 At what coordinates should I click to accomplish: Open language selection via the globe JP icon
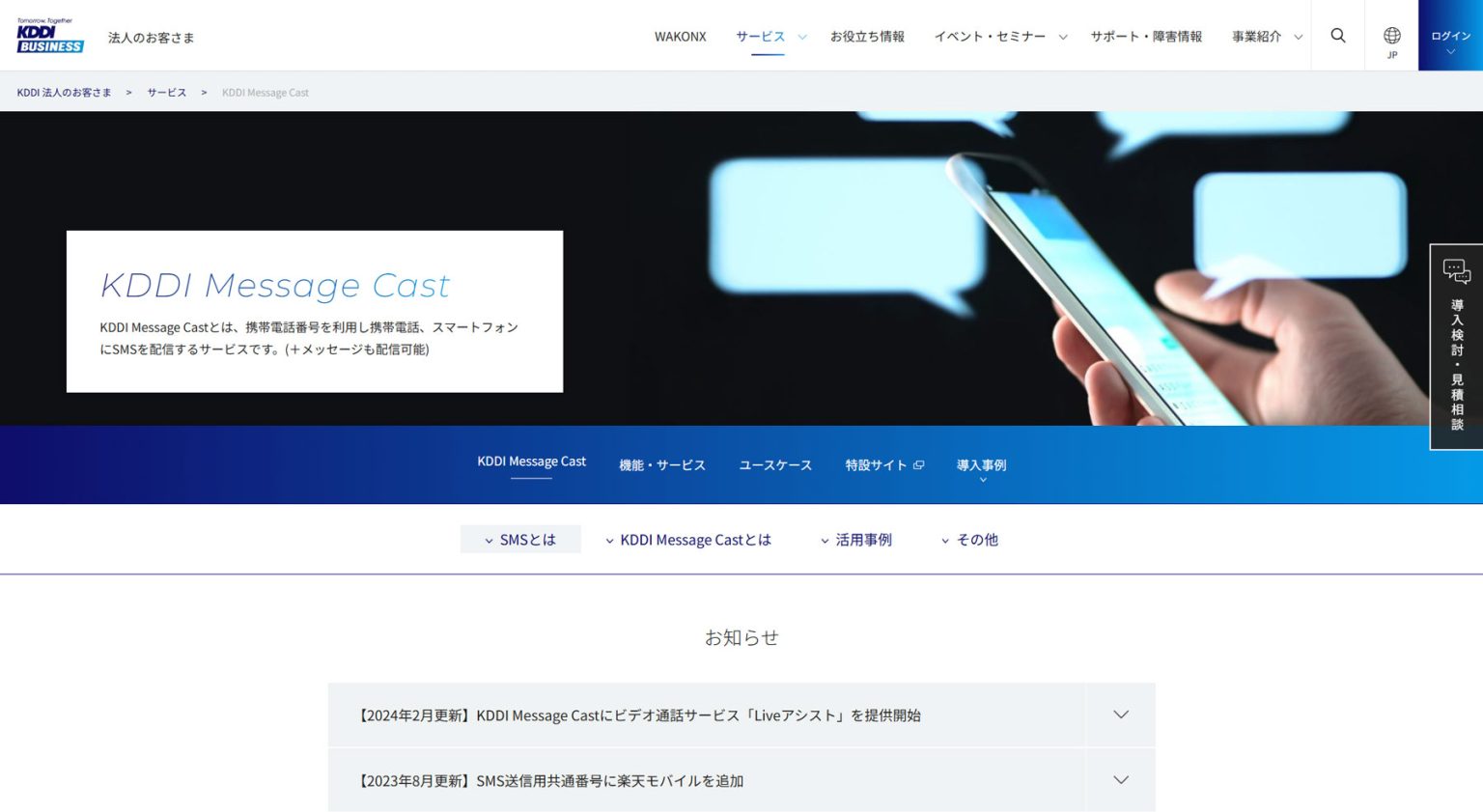point(1391,36)
